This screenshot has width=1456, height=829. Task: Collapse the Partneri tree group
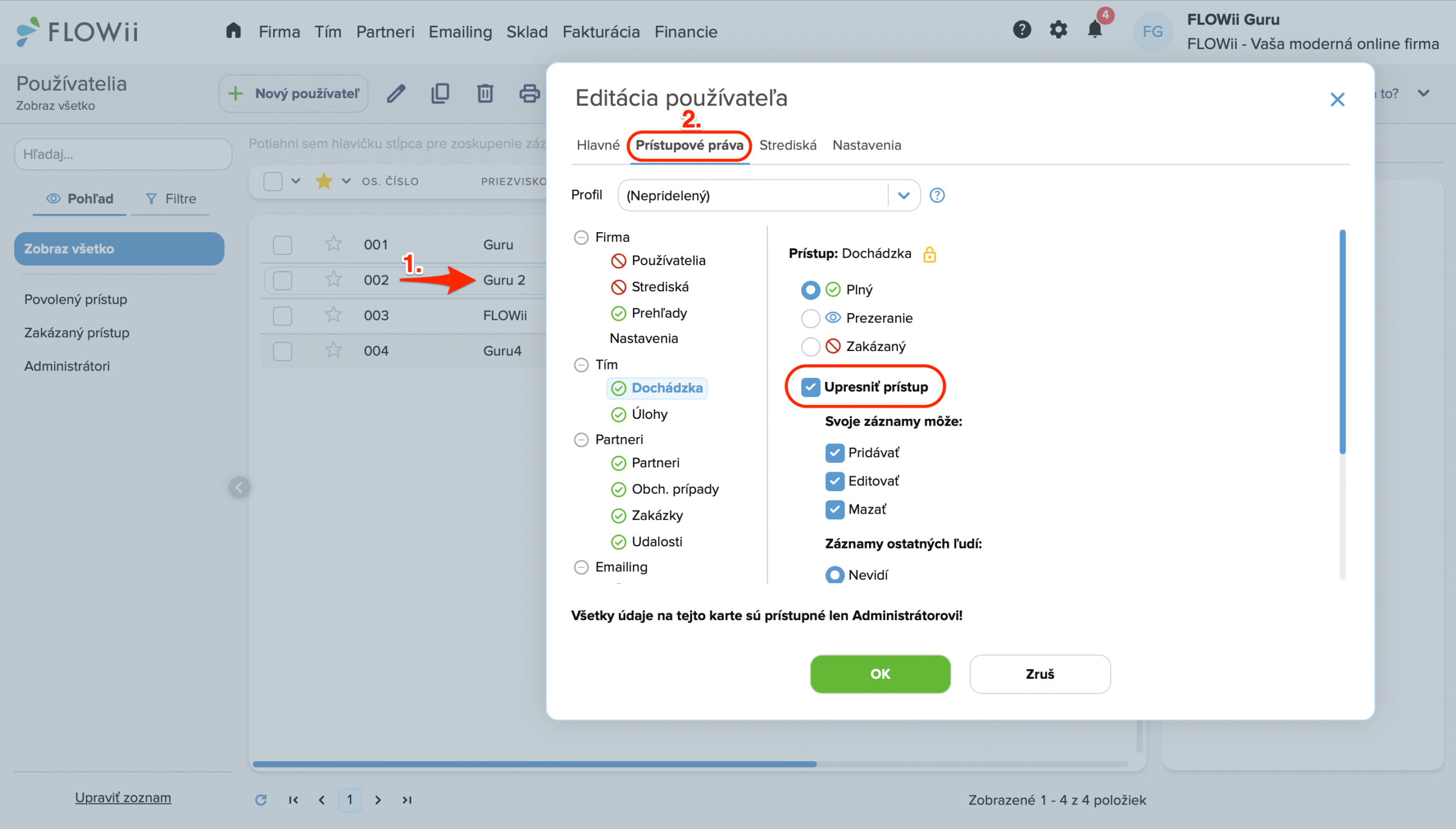pyautogui.click(x=581, y=440)
